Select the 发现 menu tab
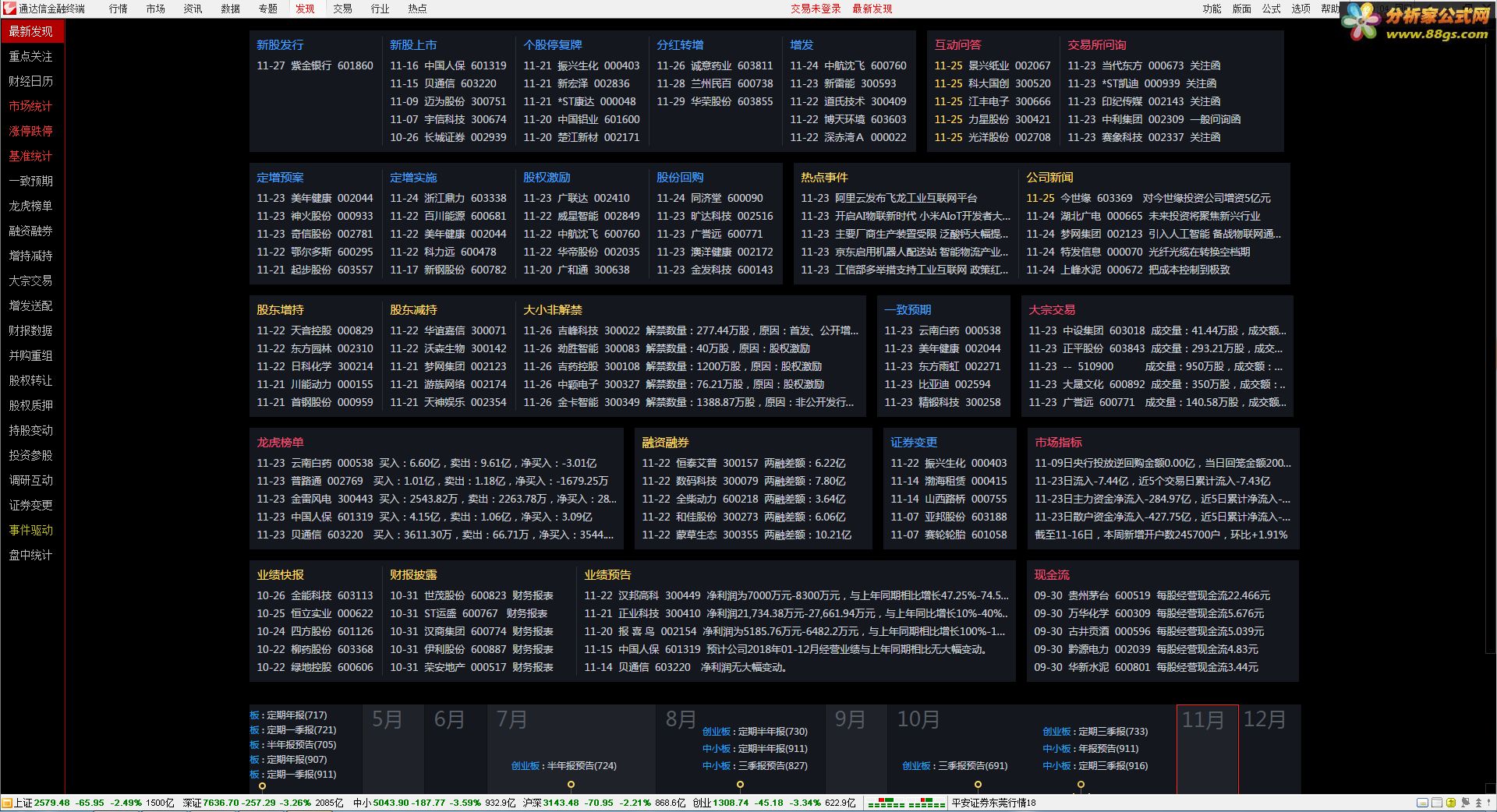Viewport: 1497px width, 812px height. (306, 9)
